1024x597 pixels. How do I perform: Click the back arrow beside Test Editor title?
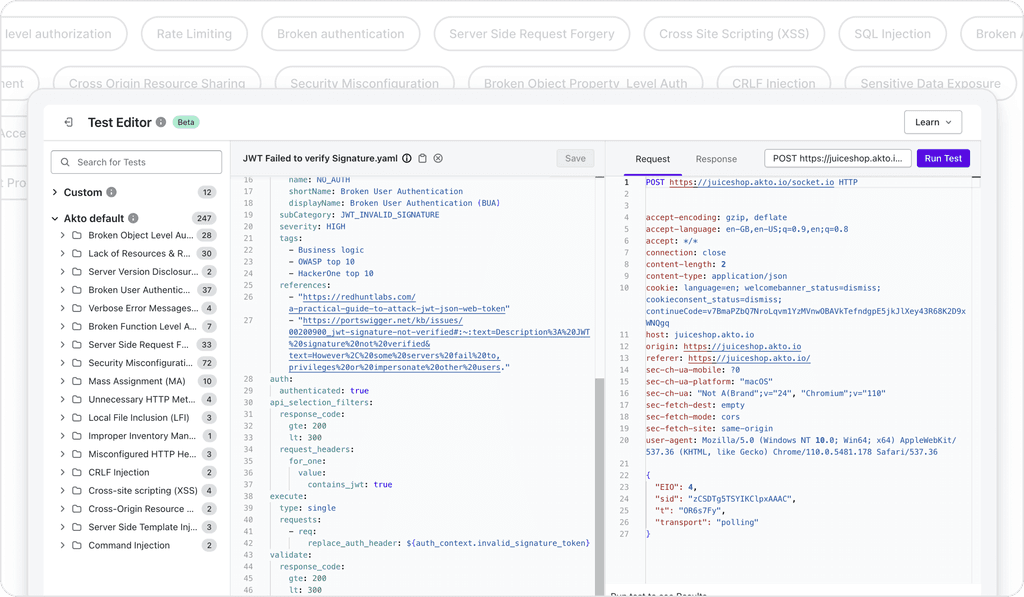tap(68, 122)
